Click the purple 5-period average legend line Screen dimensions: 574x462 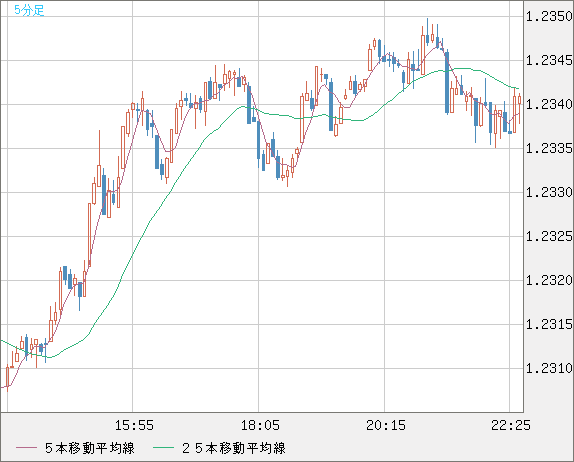(26, 448)
